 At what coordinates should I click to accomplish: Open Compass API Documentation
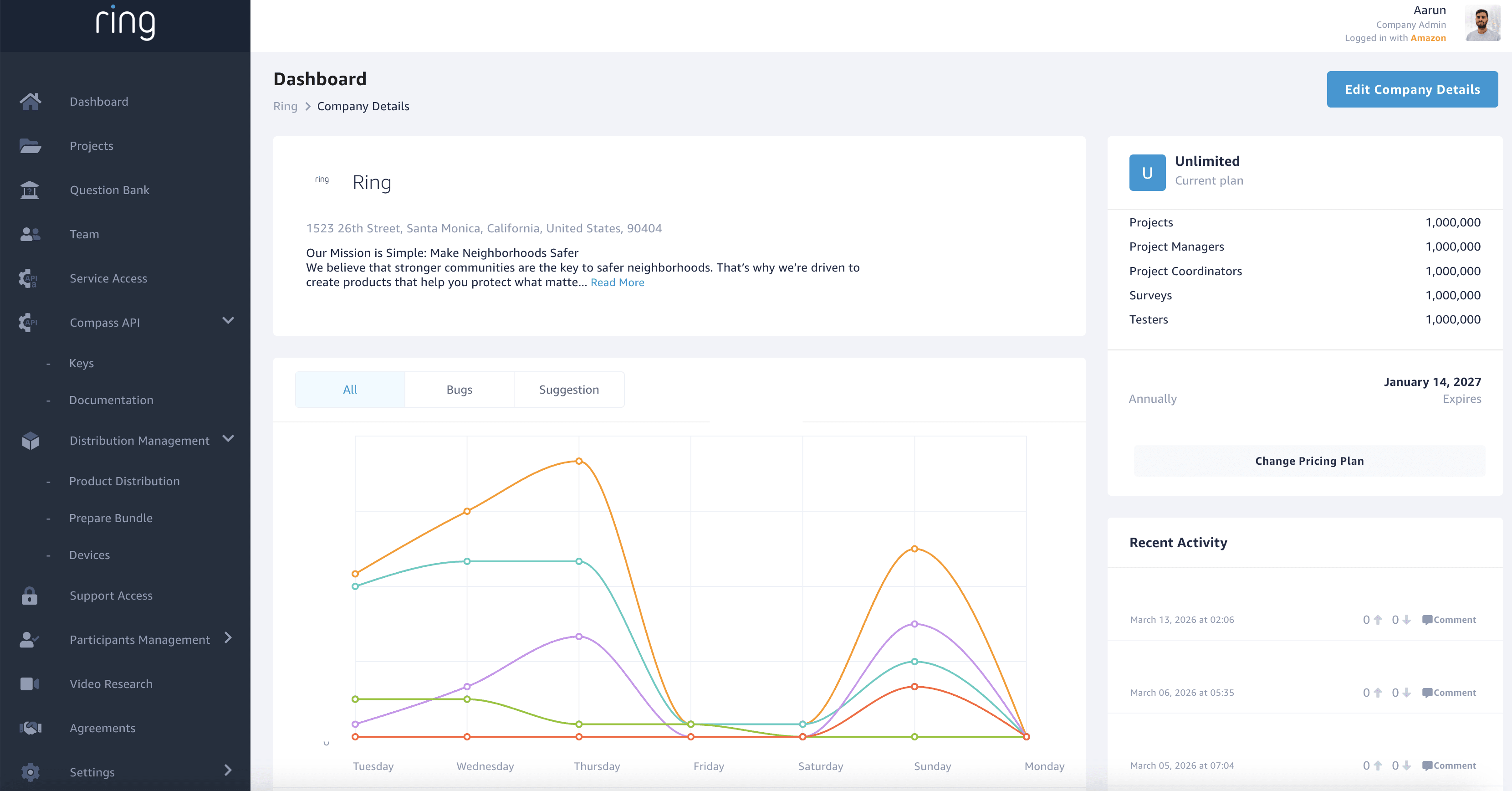(112, 400)
